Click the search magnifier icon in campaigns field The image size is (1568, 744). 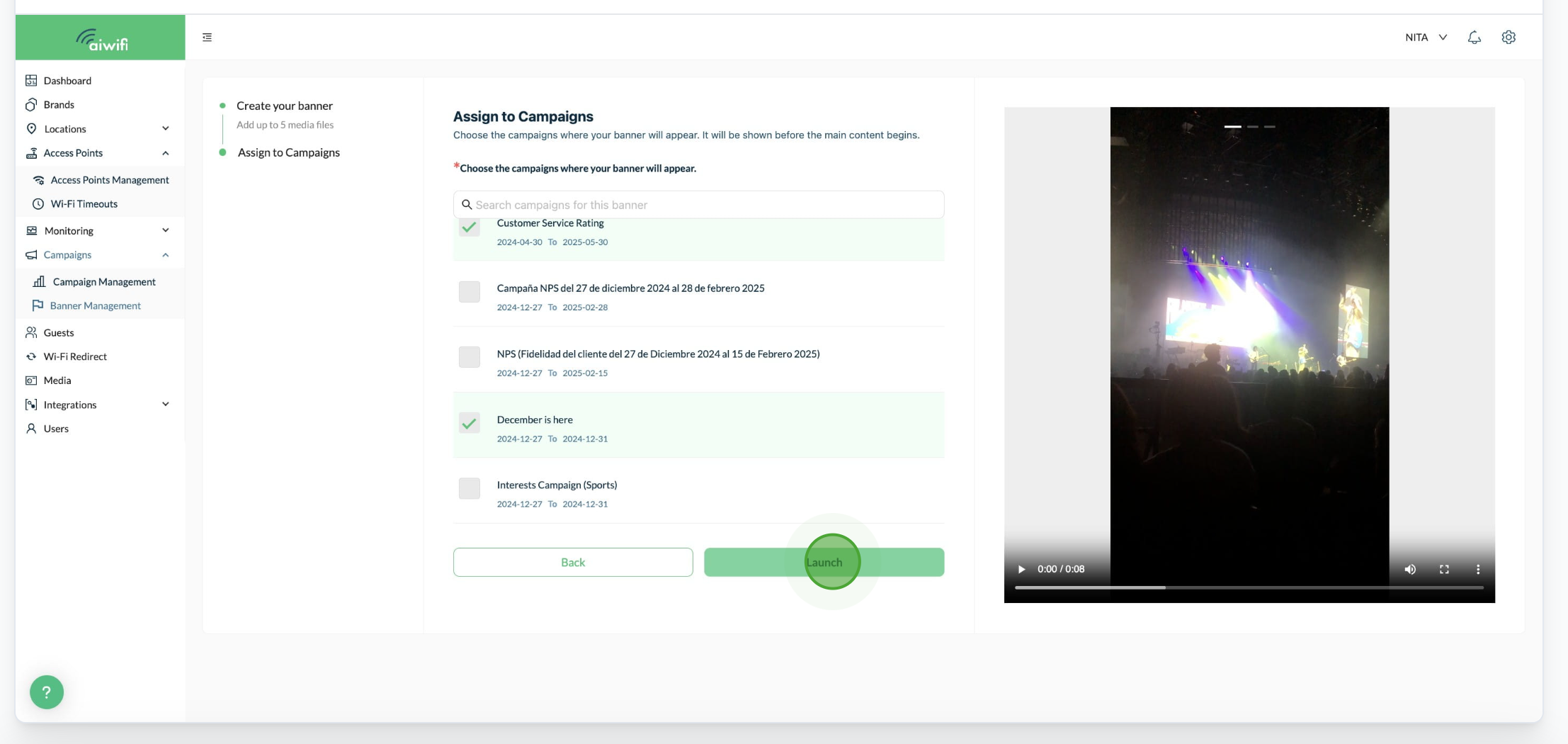(x=467, y=205)
